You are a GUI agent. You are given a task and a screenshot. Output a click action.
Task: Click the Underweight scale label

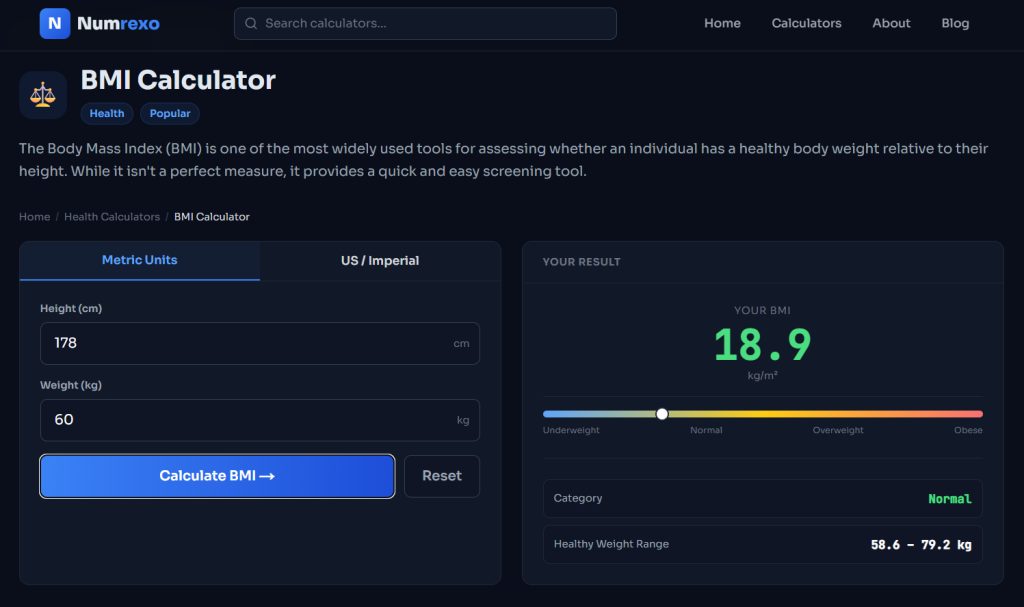571,431
